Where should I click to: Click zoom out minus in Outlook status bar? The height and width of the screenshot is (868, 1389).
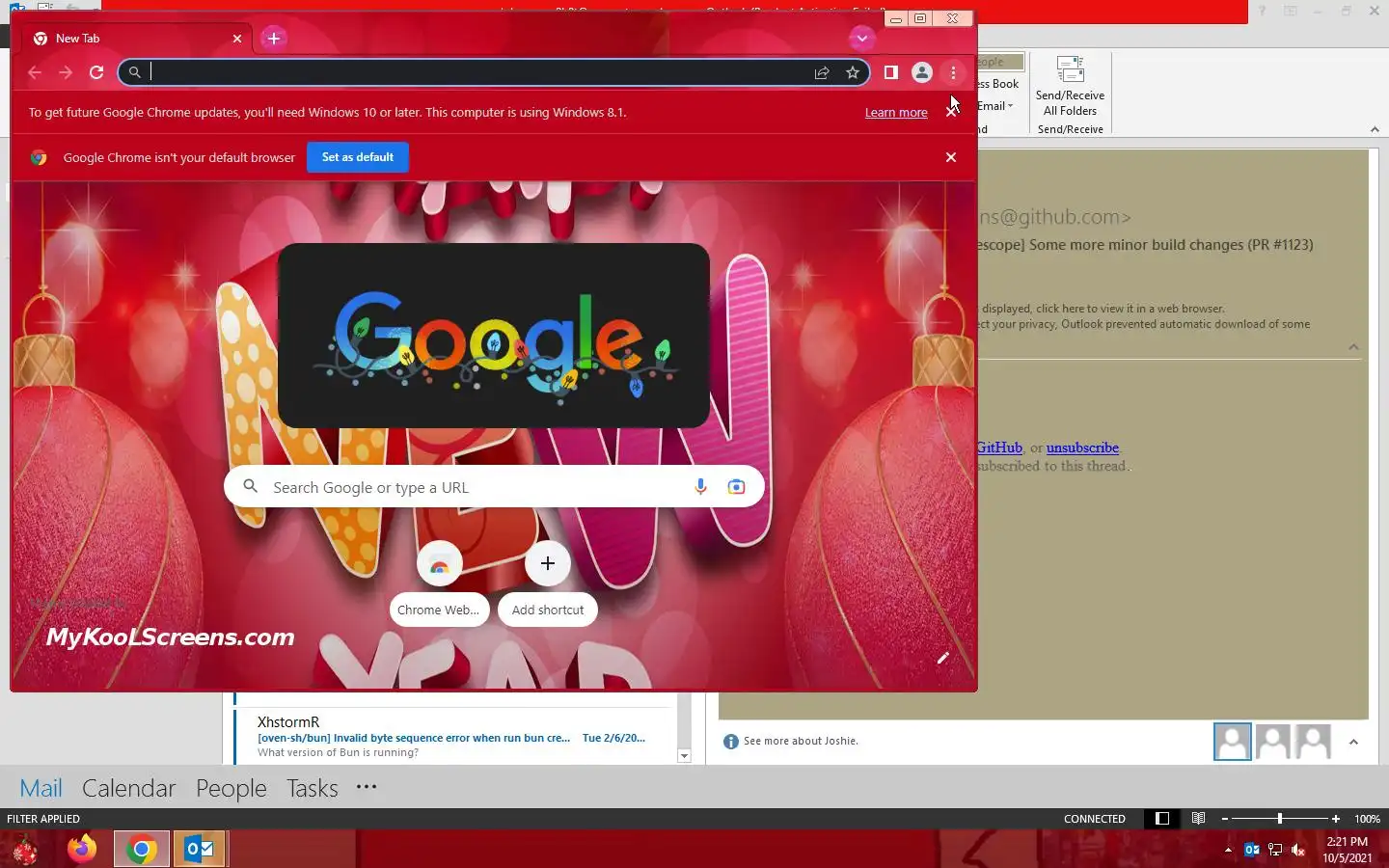pyautogui.click(x=1225, y=819)
